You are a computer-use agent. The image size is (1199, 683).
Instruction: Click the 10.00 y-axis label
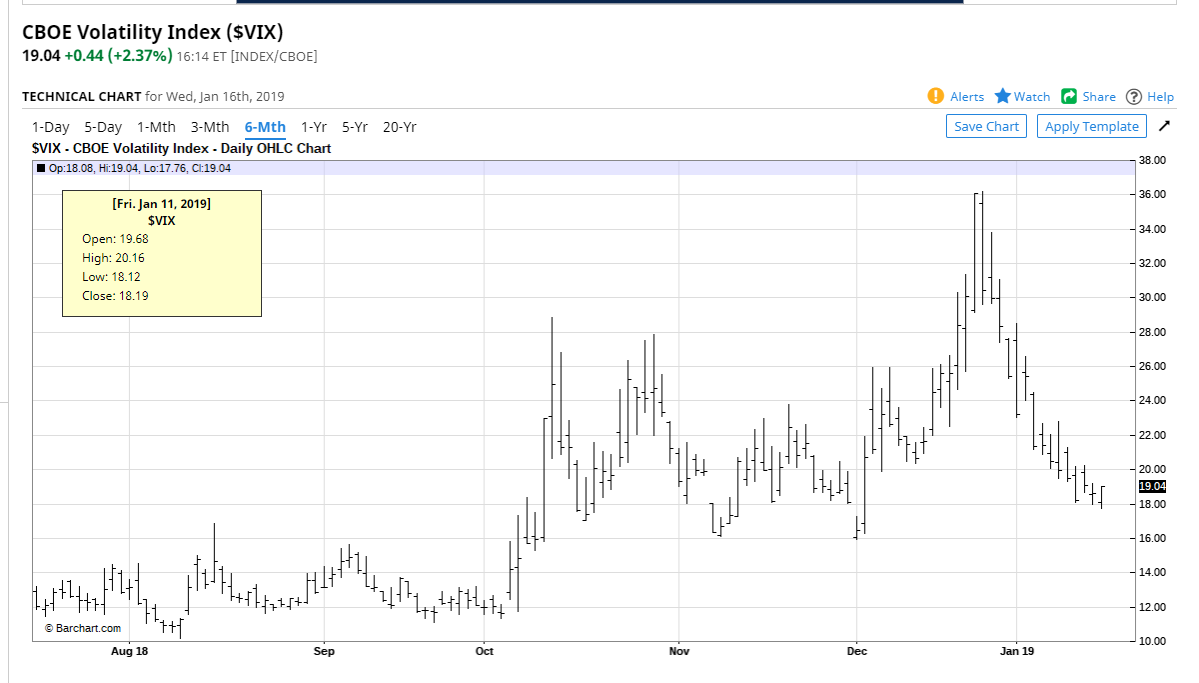click(1152, 641)
